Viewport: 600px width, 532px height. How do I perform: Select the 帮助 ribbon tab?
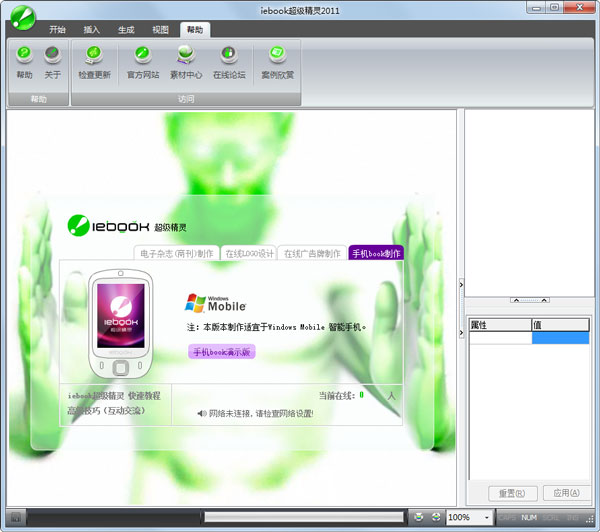[x=195, y=29]
